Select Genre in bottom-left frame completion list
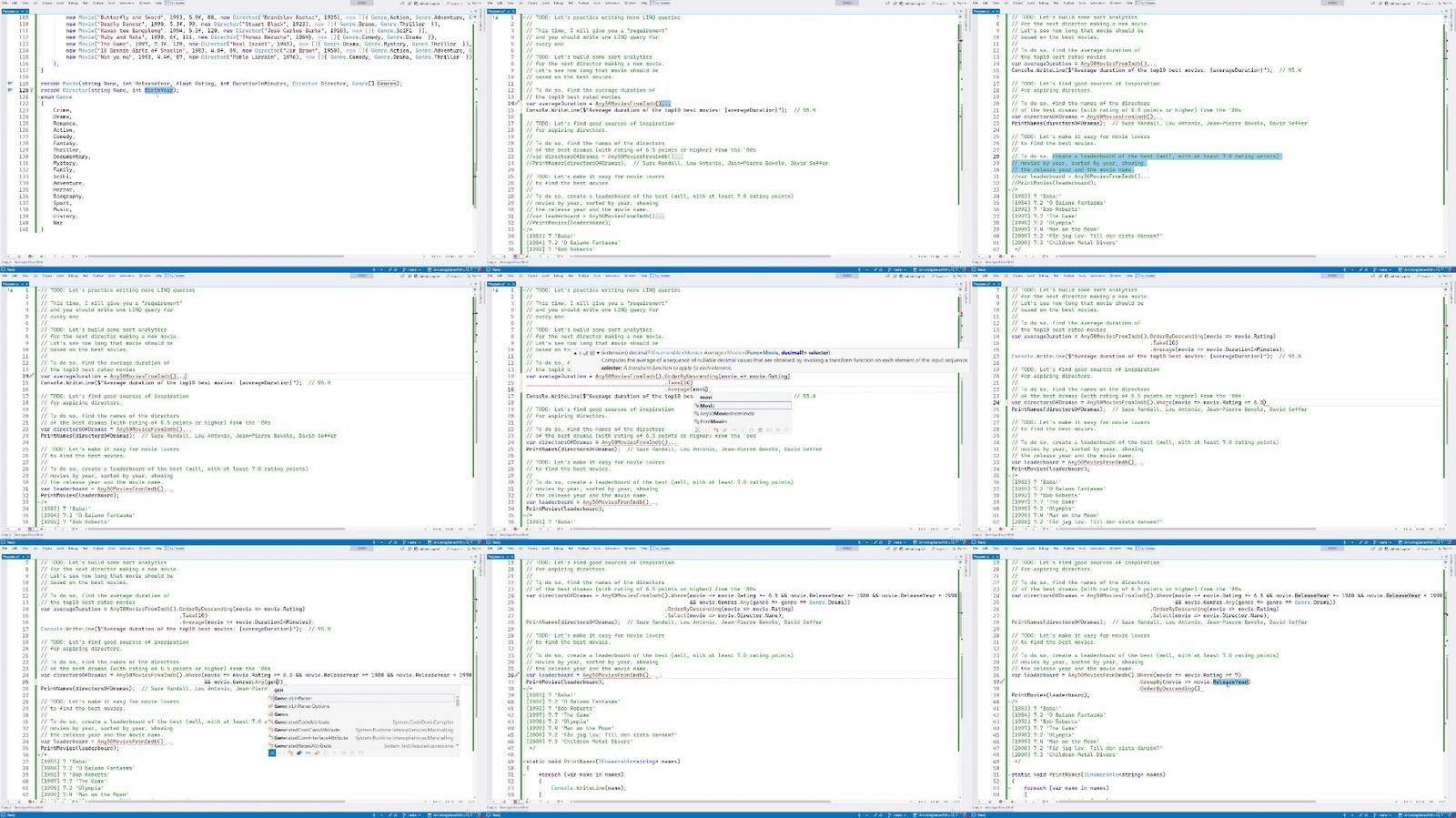 [x=364, y=713]
